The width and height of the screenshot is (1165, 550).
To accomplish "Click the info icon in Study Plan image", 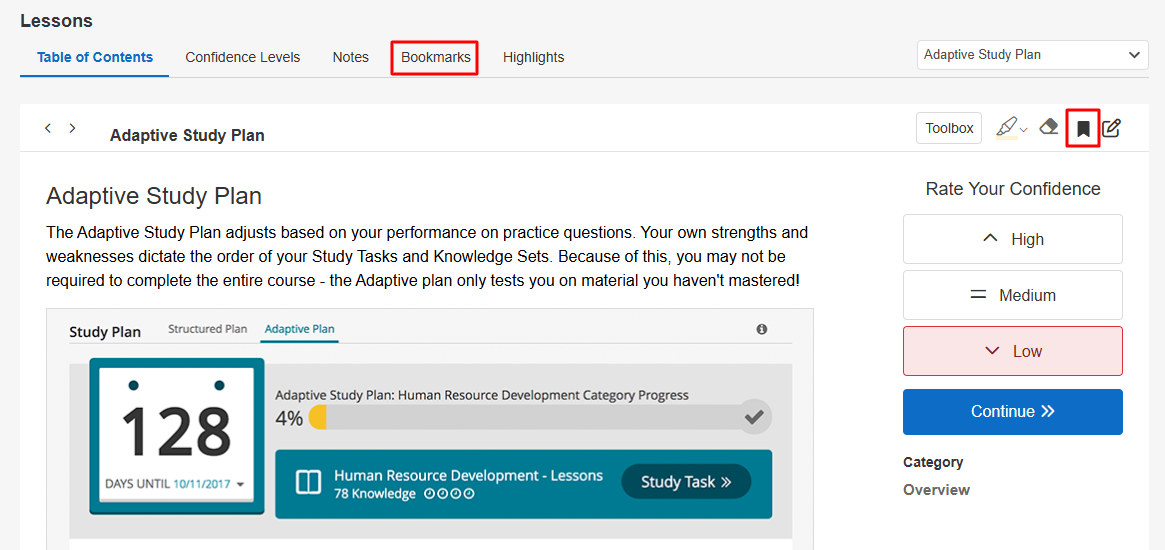I will (762, 329).
